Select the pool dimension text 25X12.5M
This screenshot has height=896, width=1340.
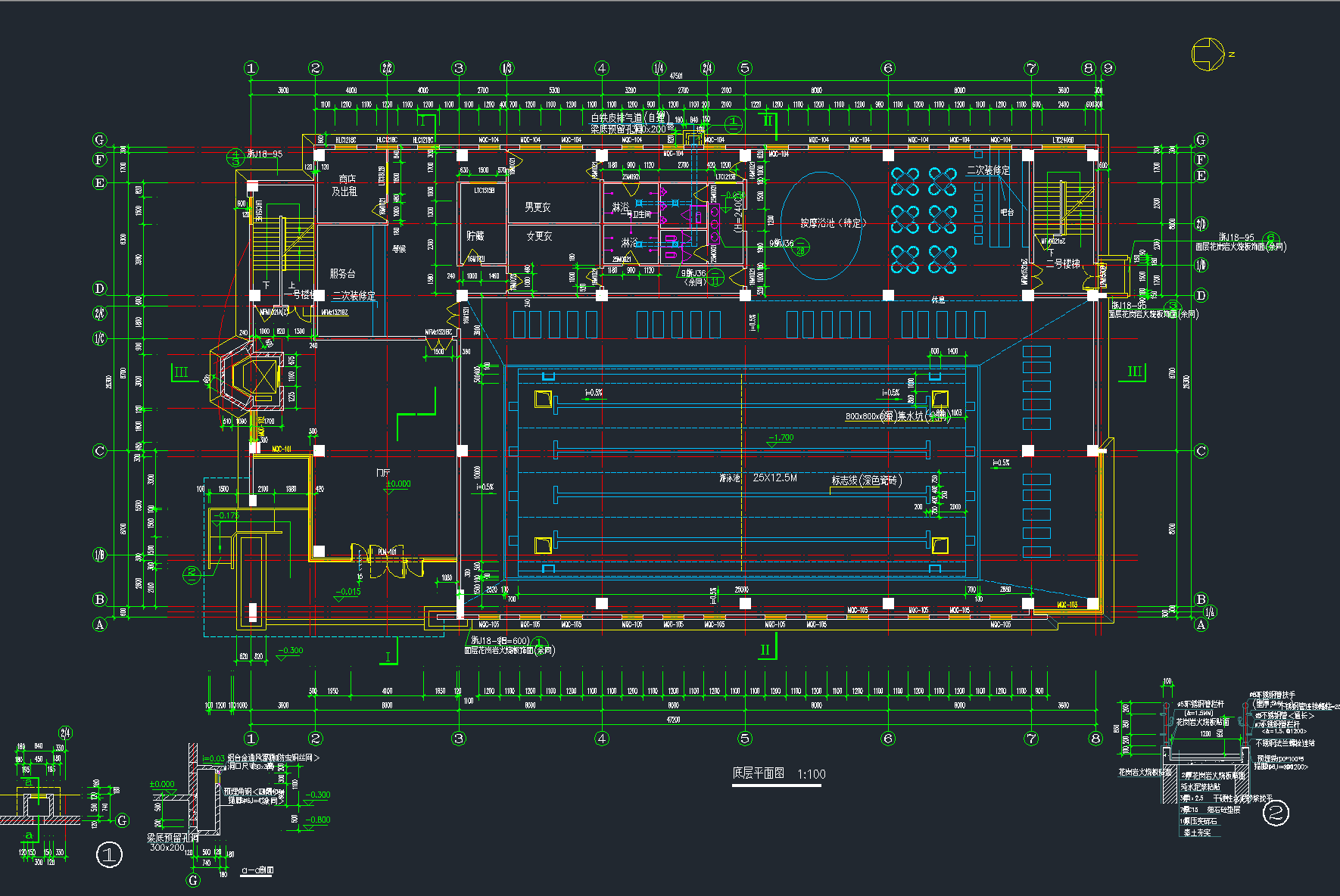coord(774,478)
